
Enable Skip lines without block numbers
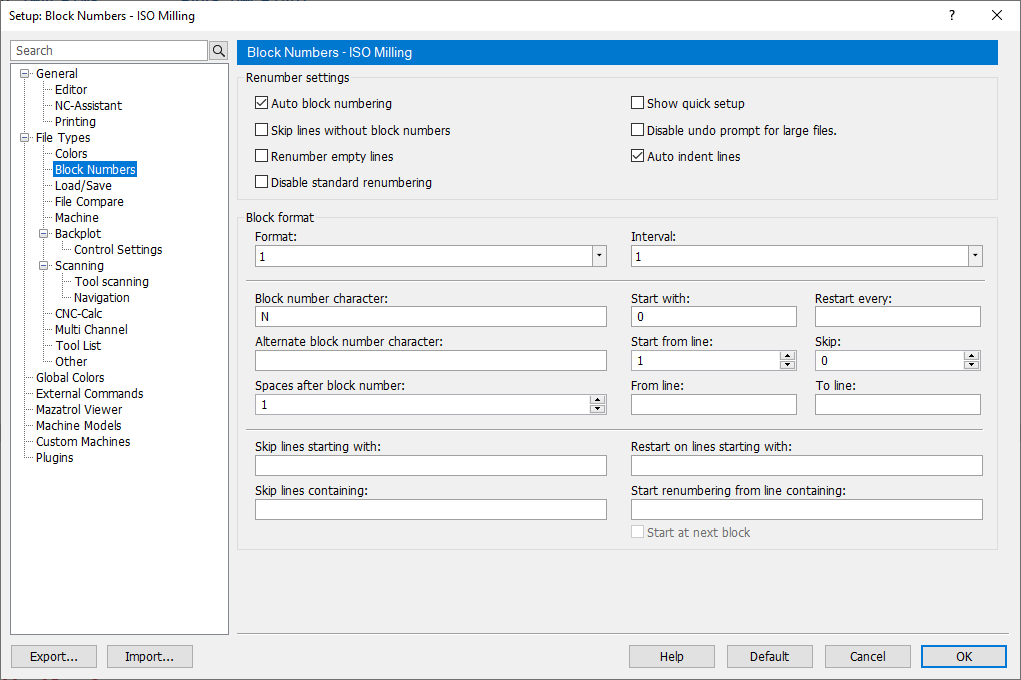(261, 130)
